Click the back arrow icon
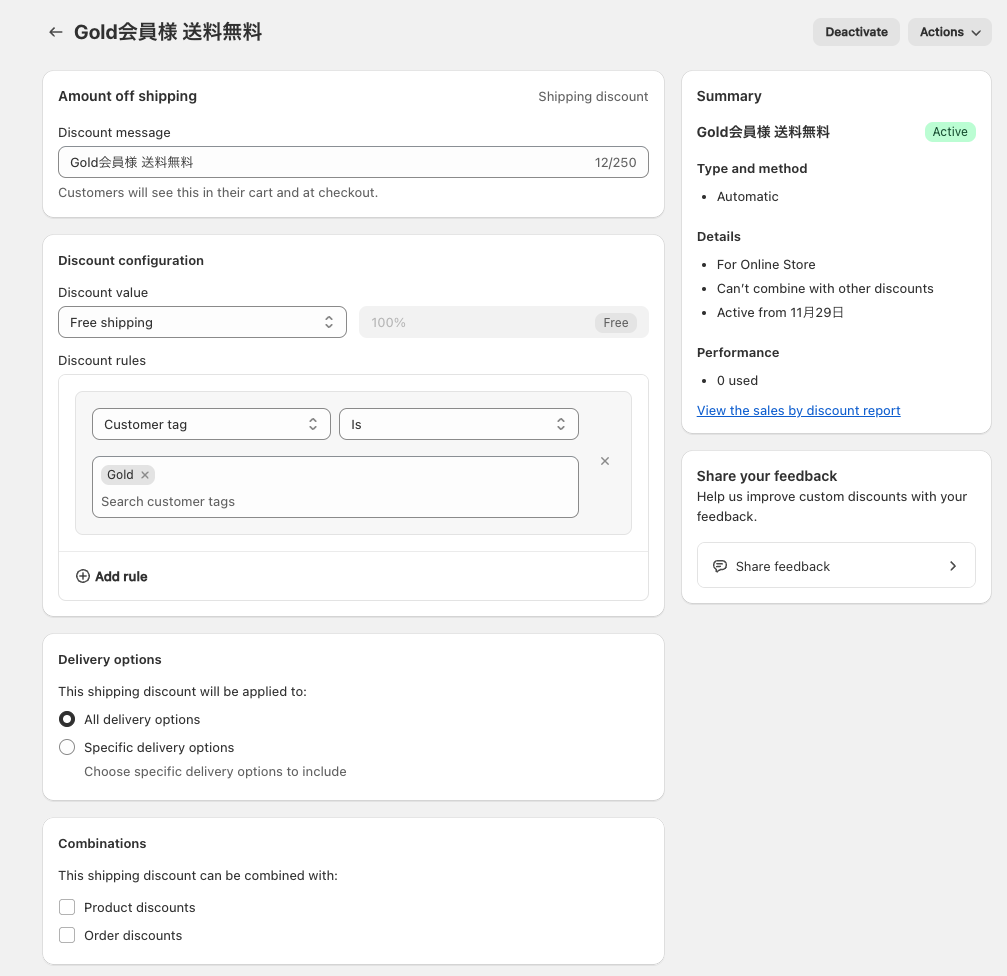1007x976 pixels. tap(56, 32)
